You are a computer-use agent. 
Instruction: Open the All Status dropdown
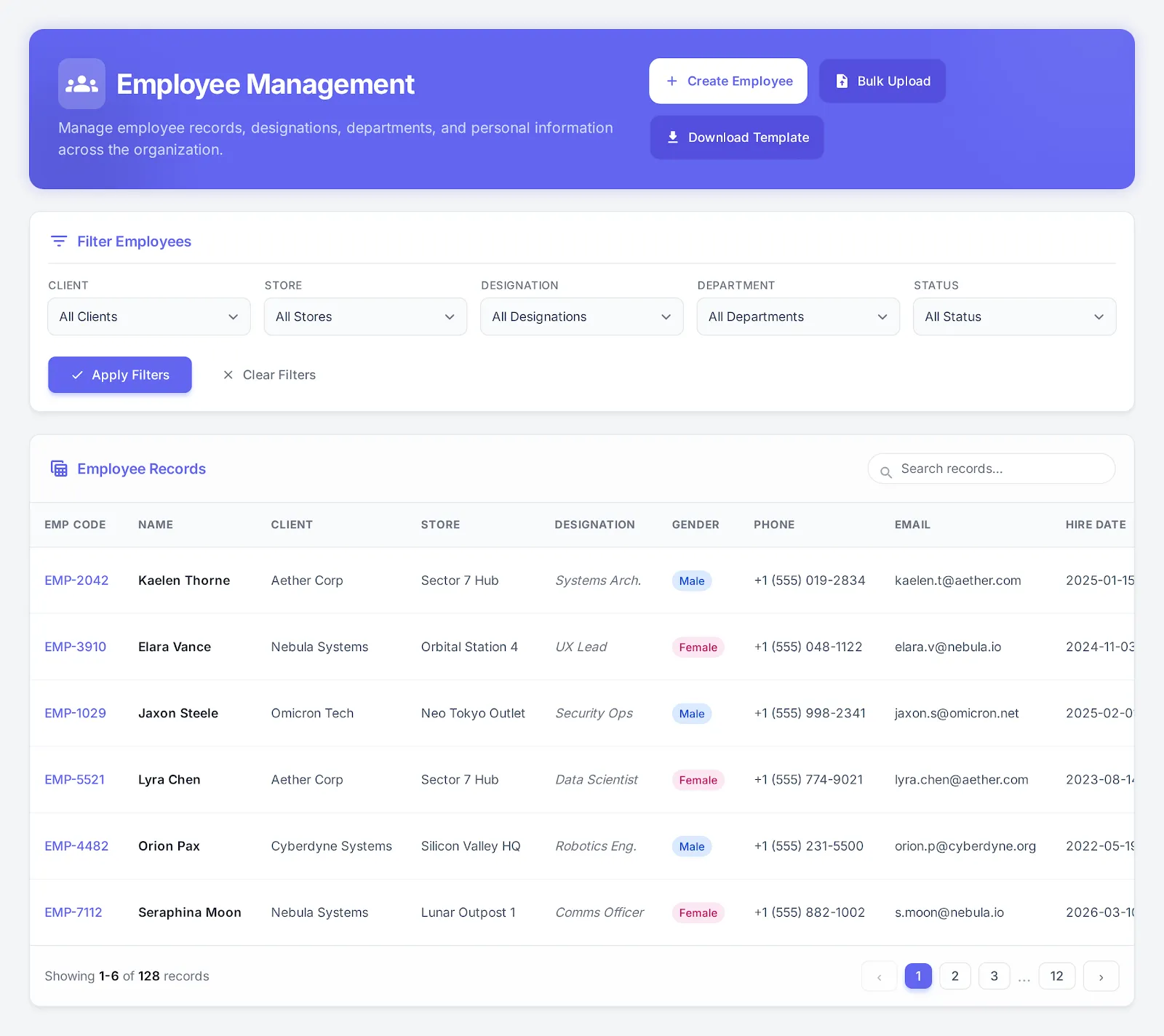pyautogui.click(x=1013, y=316)
